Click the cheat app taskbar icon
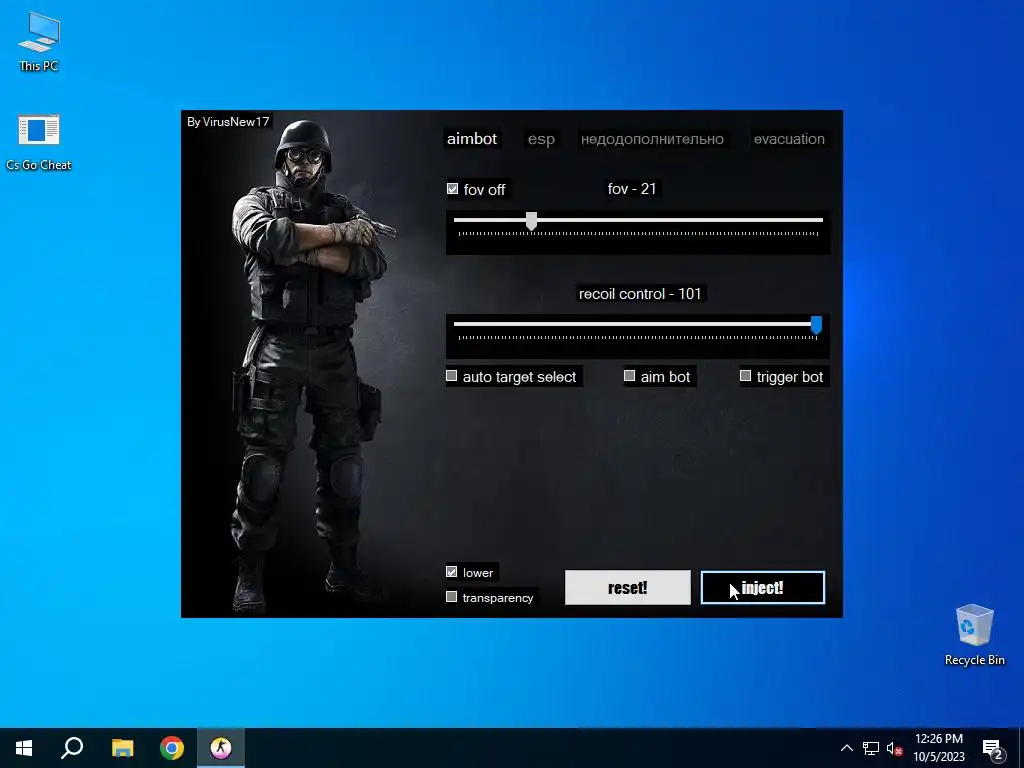Screen dimensions: 1024x768 click(x=221, y=748)
